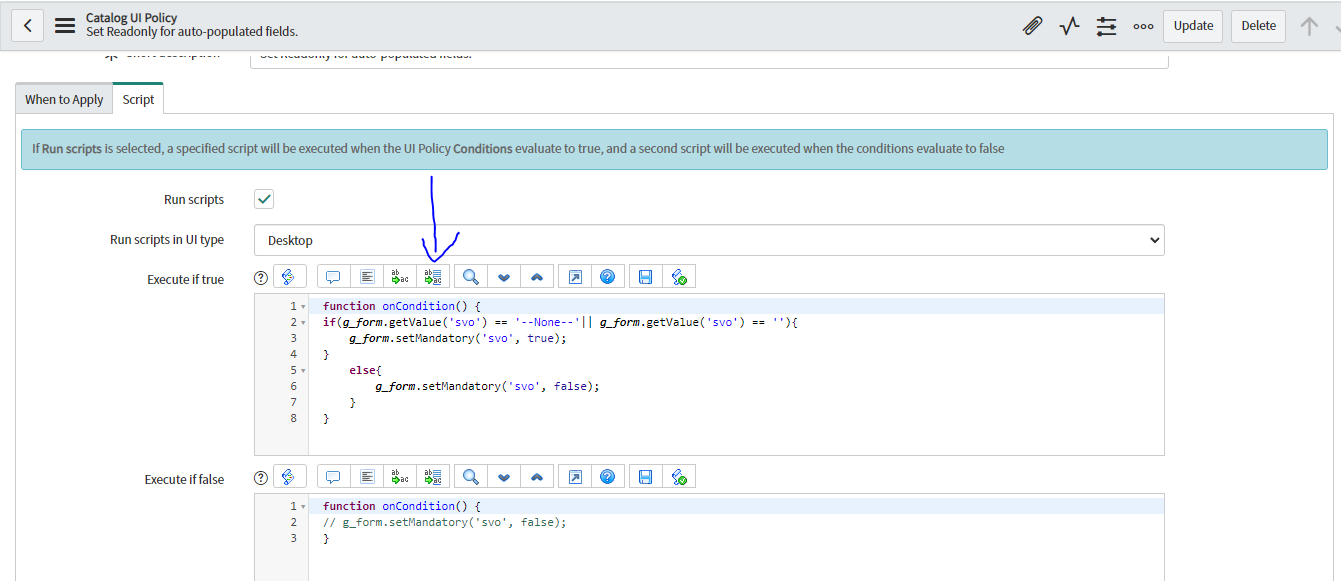Screen dimensions: 1341x581
Task: Open field help beside Execute if true label
Action: (x=262, y=278)
